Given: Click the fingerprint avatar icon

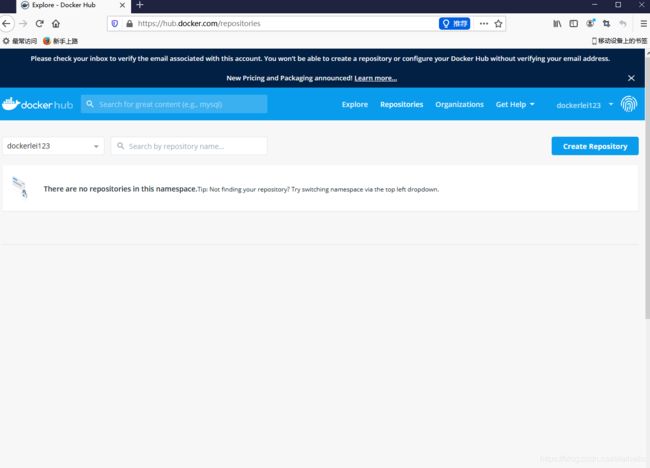Looking at the screenshot, I should [629, 104].
